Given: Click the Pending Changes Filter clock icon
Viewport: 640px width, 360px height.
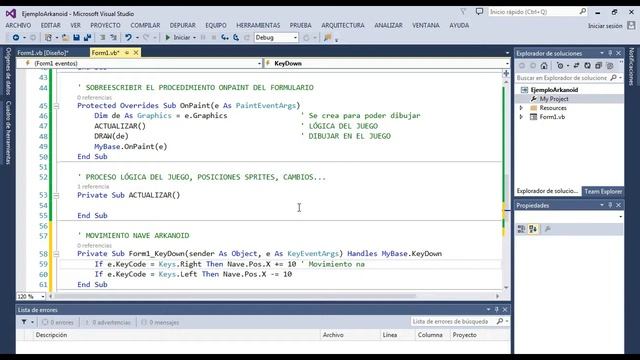Looking at the screenshot, I should tap(560, 66).
